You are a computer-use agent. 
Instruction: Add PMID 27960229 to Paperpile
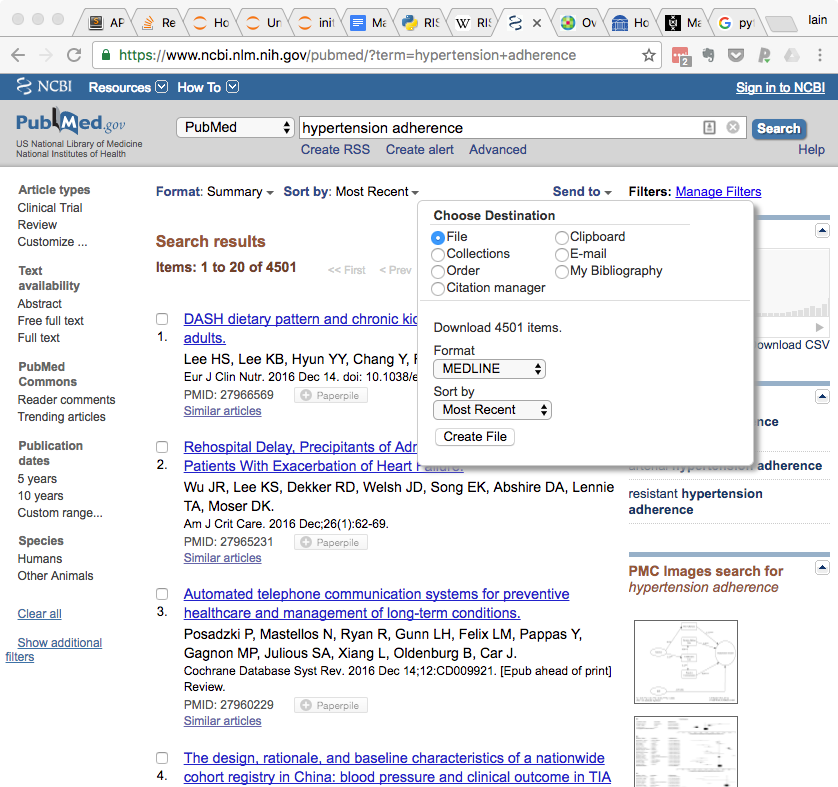[330, 705]
